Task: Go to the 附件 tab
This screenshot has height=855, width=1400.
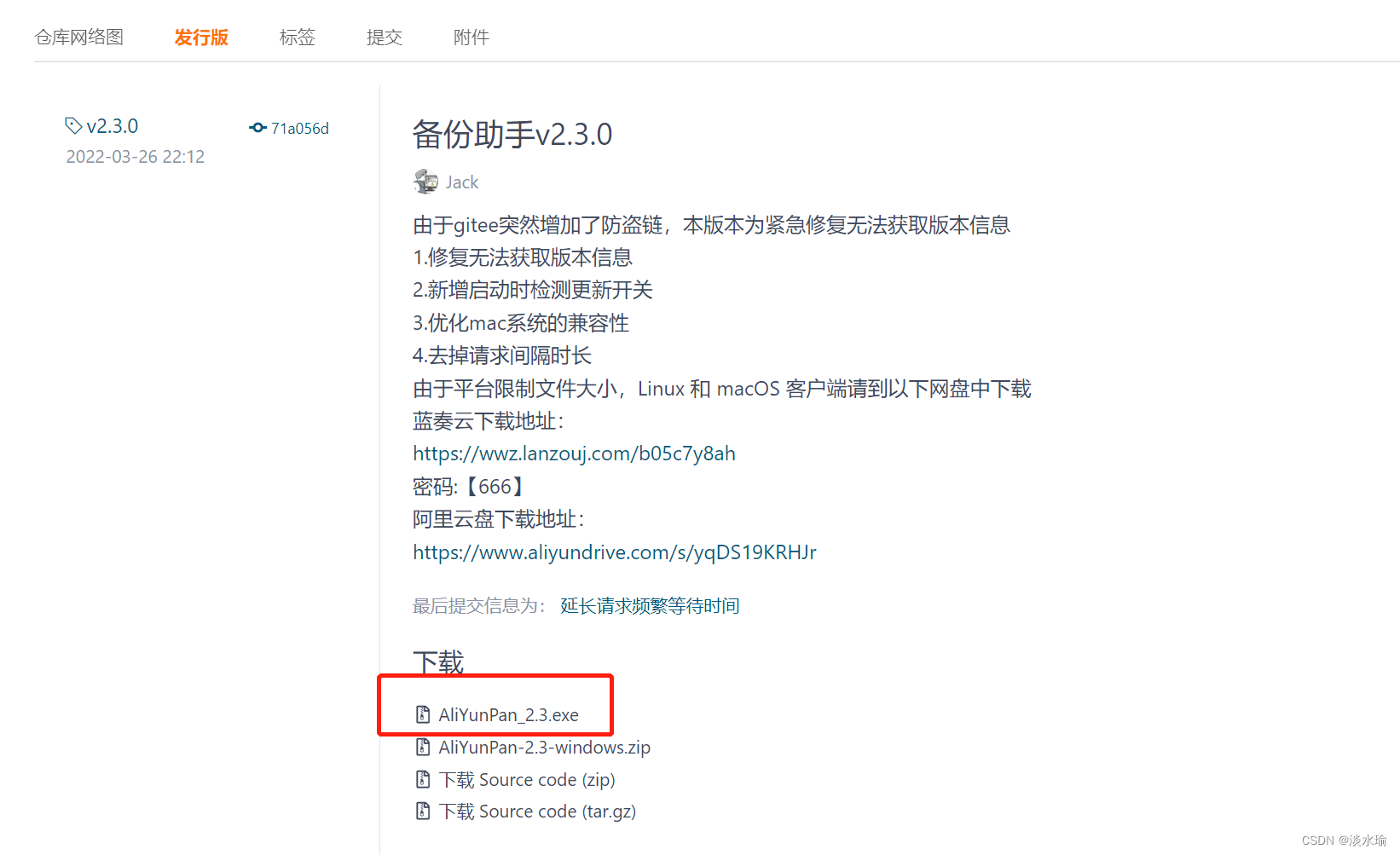Action: (x=471, y=38)
